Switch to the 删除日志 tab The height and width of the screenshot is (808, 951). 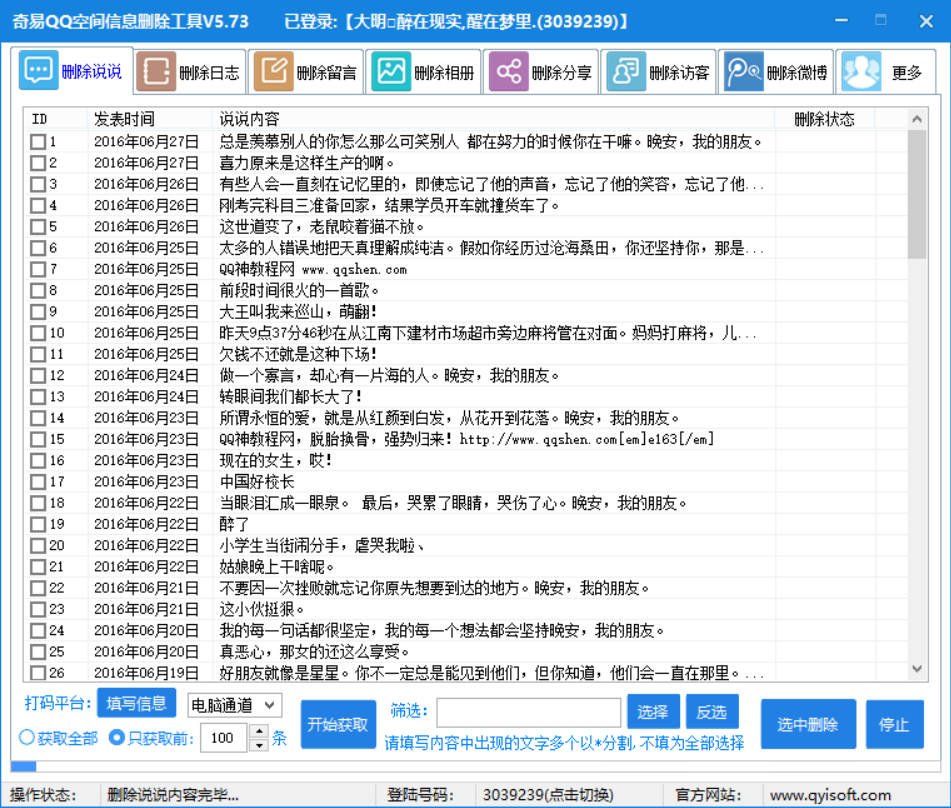point(190,72)
